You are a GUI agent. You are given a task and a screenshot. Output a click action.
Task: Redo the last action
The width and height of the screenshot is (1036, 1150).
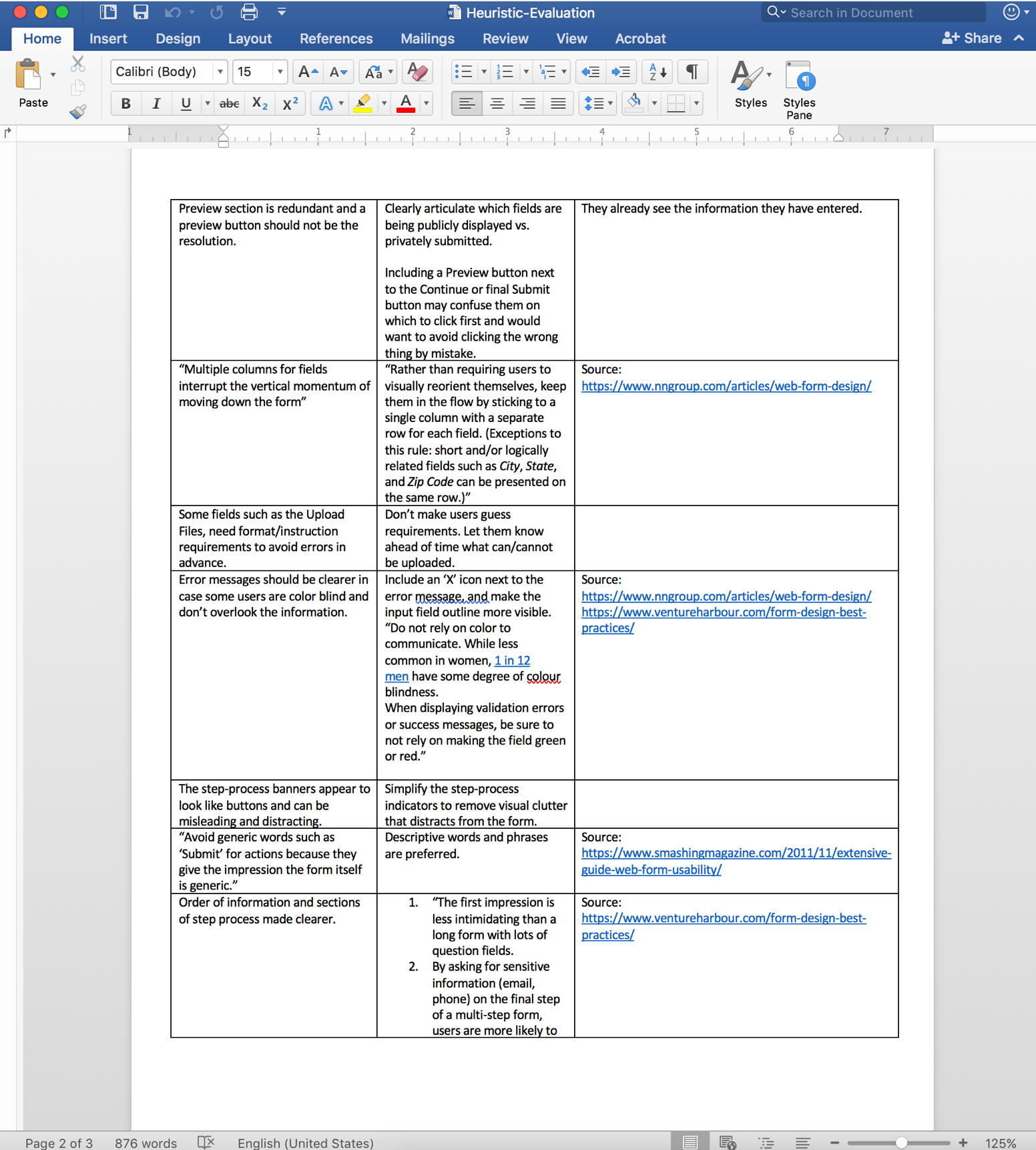216,12
